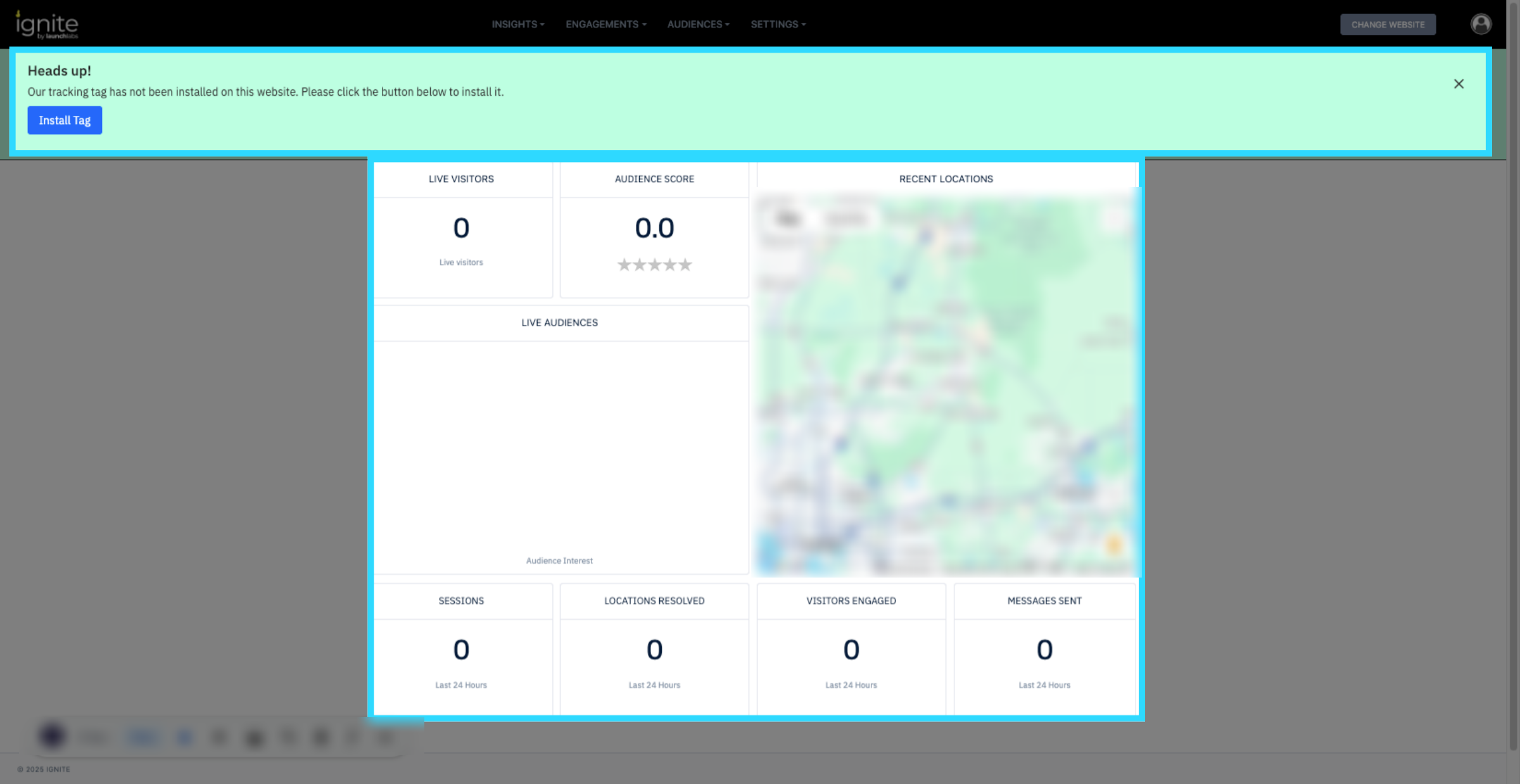Screen dimensions: 1520x784
Task: Expand the Engagements dropdown menu
Action: coord(605,24)
